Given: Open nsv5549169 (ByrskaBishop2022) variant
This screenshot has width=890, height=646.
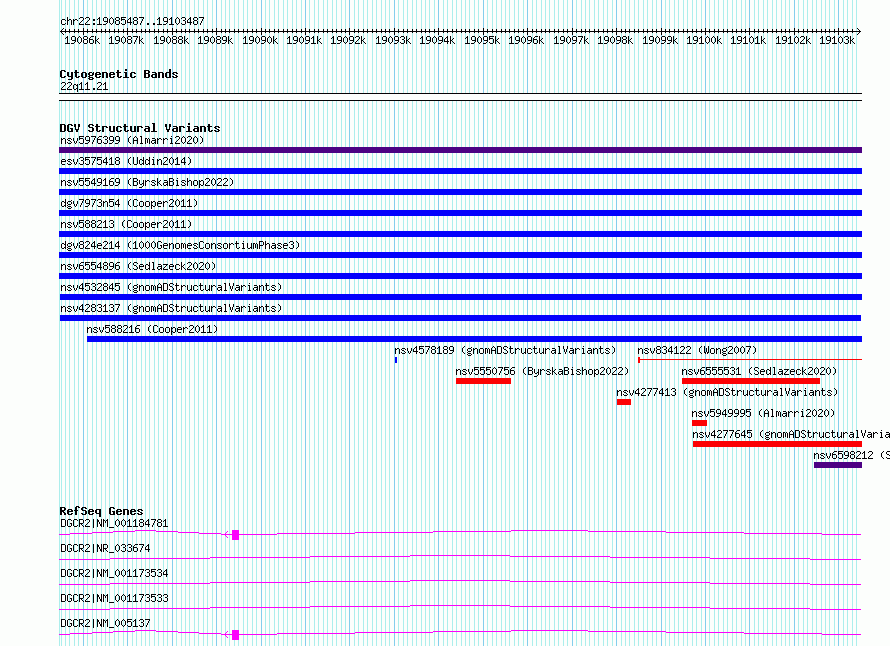Looking at the screenshot, I should [x=147, y=182].
